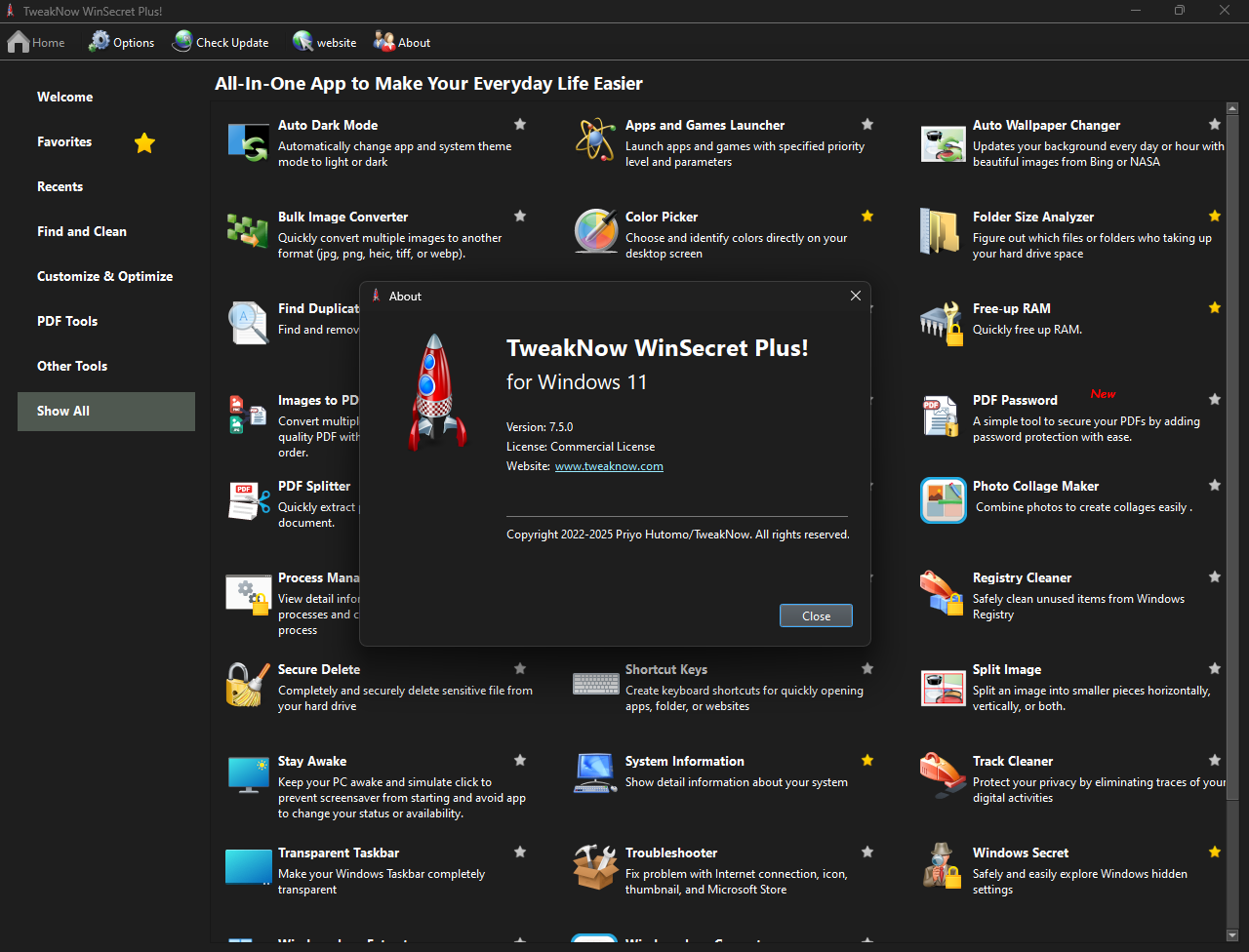Click the Stay Awake monitor icon
The image size is (1249, 952).
pos(248,775)
